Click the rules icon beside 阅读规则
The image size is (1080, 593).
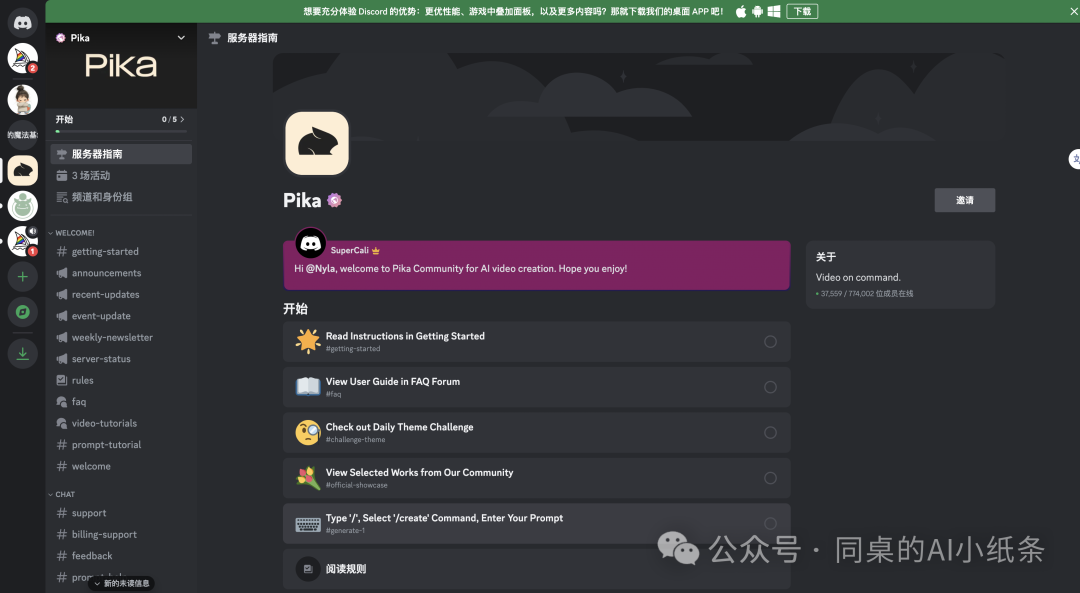pos(308,569)
